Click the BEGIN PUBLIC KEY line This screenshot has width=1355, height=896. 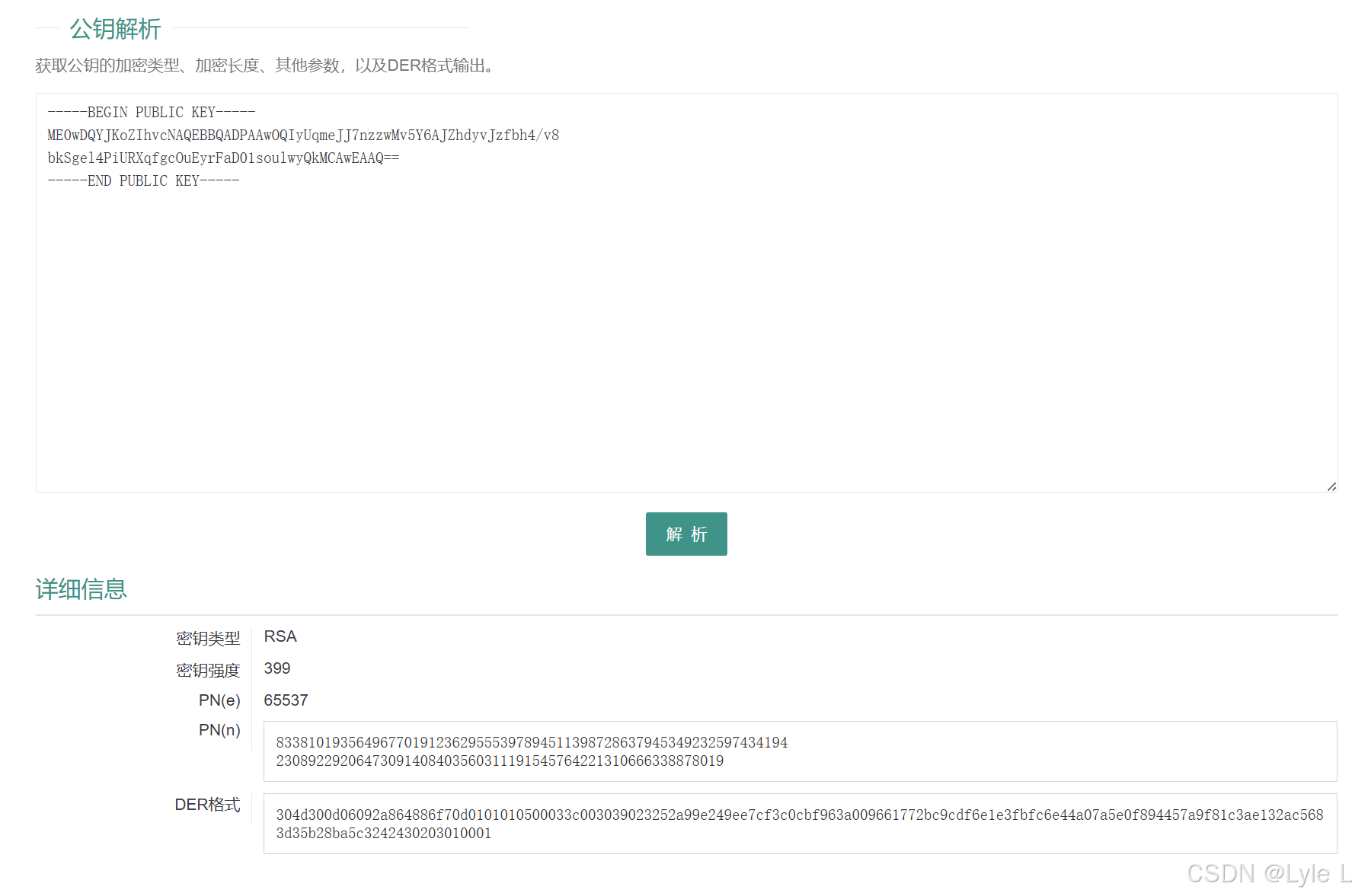tap(151, 112)
